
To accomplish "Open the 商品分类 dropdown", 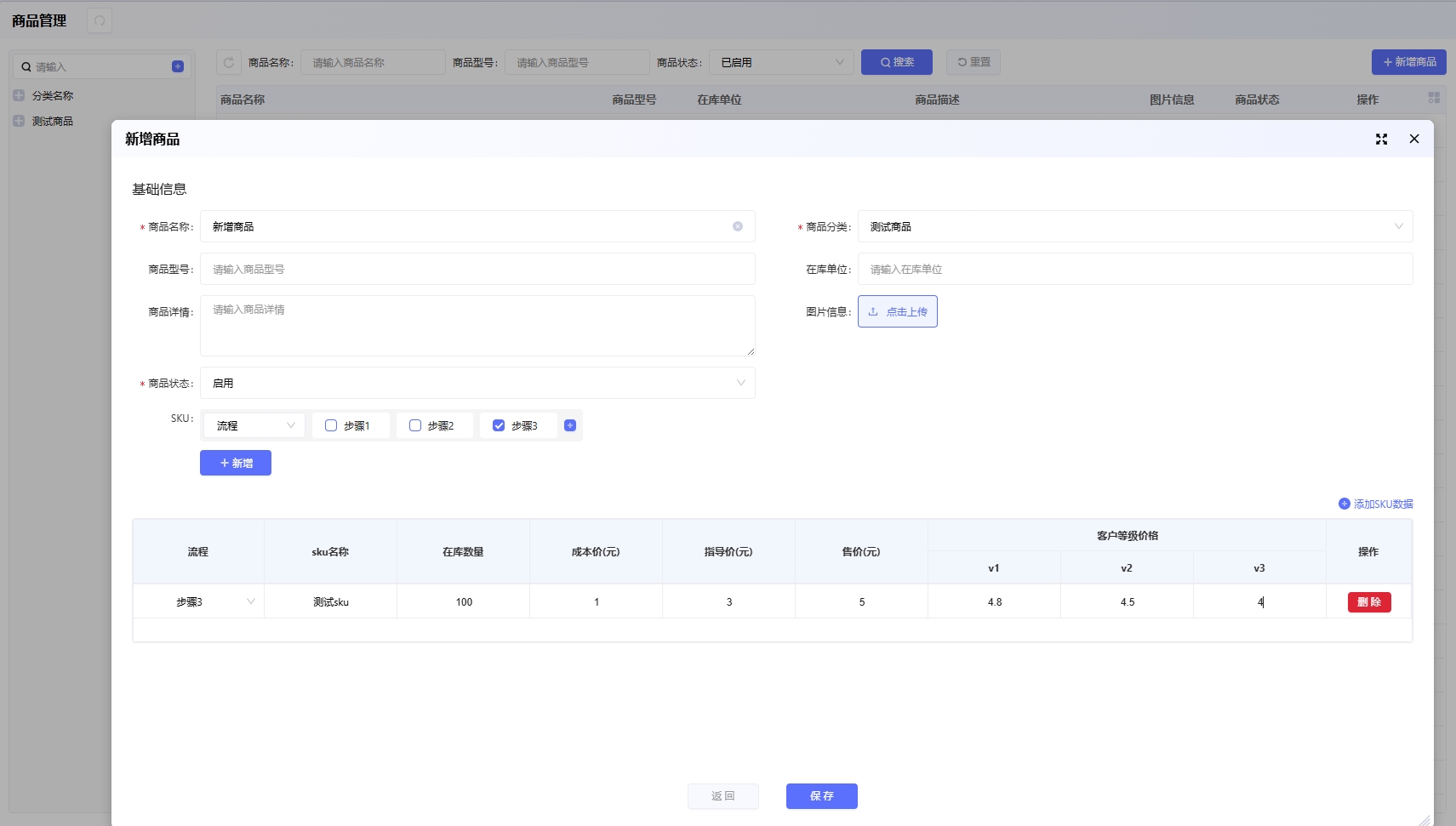I will point(1134,226).
